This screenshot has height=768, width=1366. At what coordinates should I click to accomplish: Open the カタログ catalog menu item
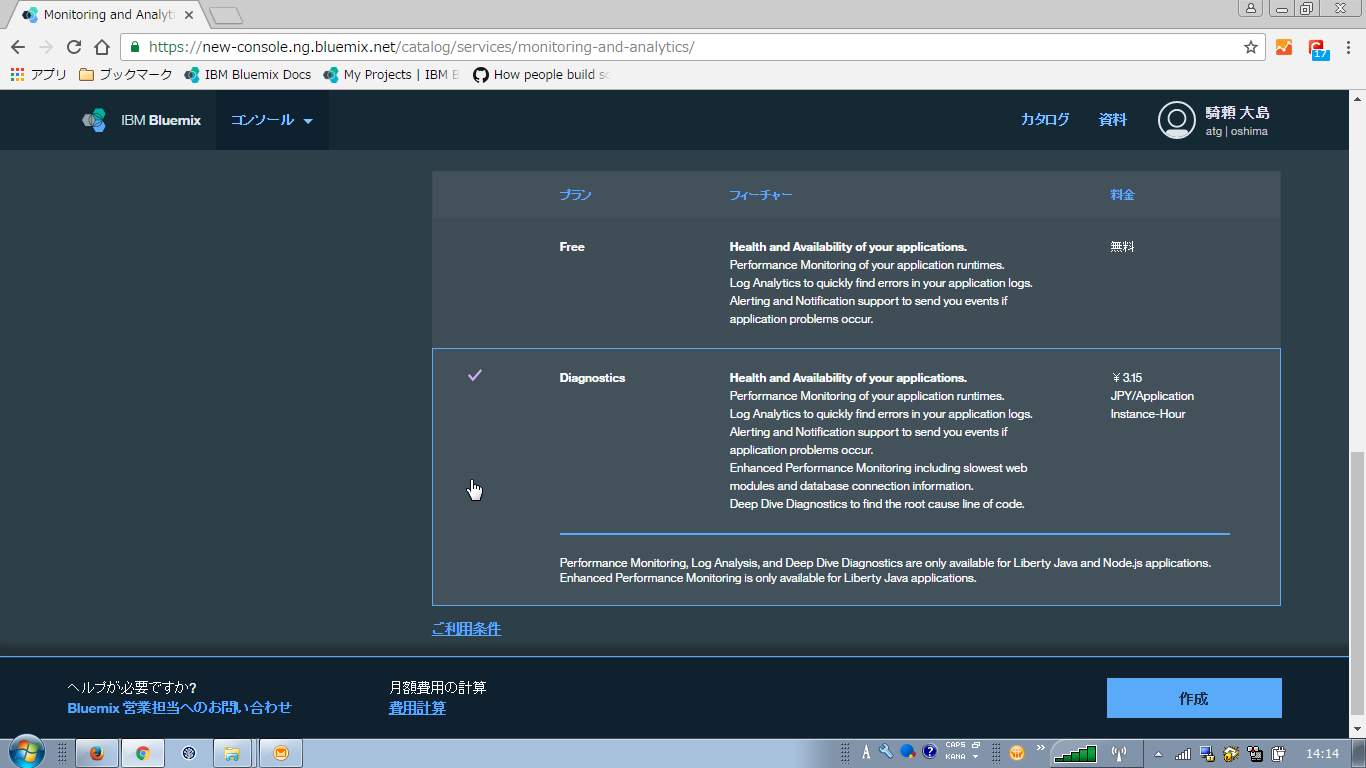[x=1045, y=119]
